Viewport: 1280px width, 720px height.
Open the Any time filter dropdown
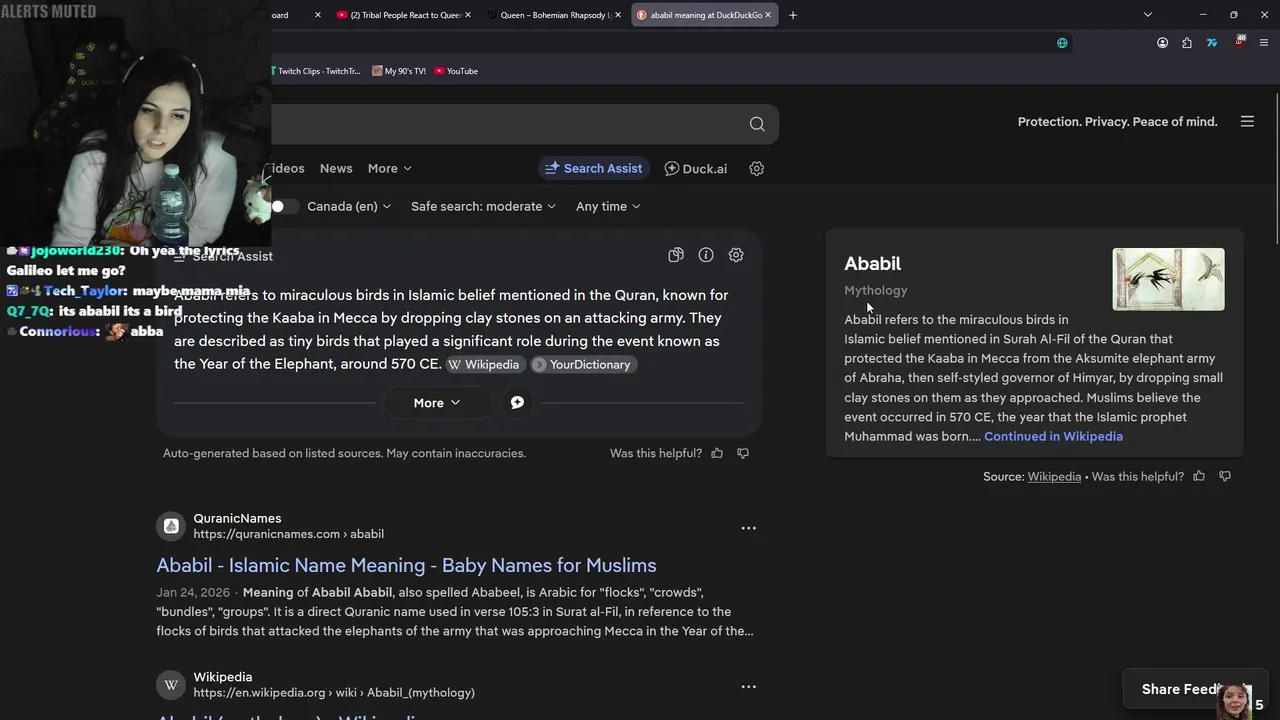pyautogui.click(x=608, y=206)
